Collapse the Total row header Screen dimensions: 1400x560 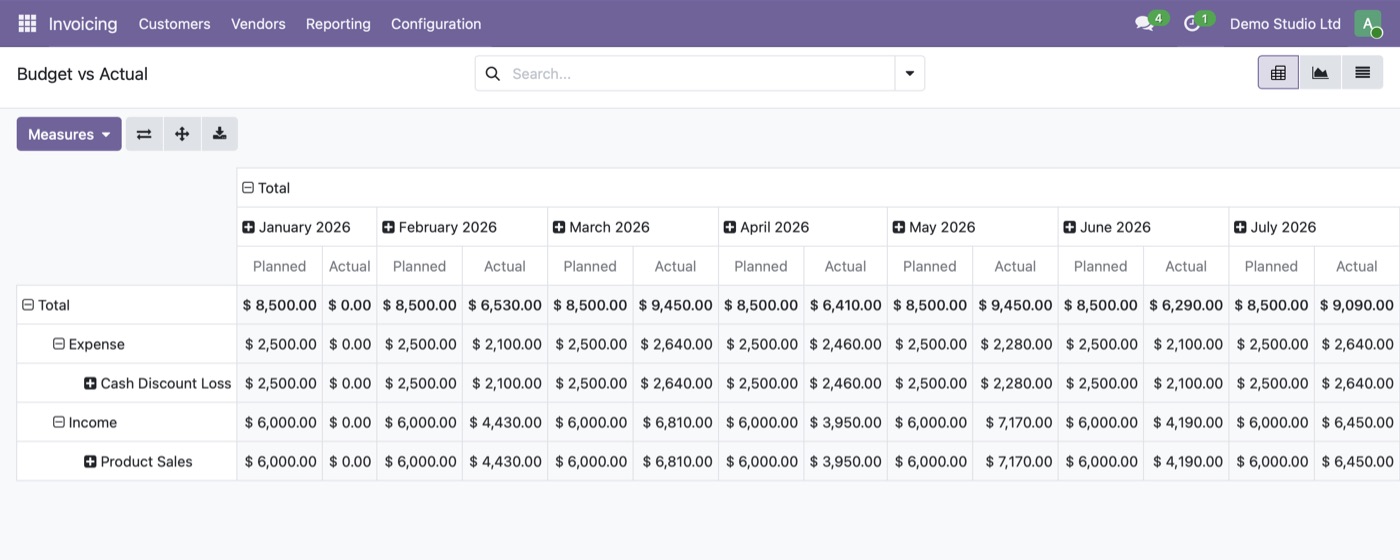click(47, 305)
